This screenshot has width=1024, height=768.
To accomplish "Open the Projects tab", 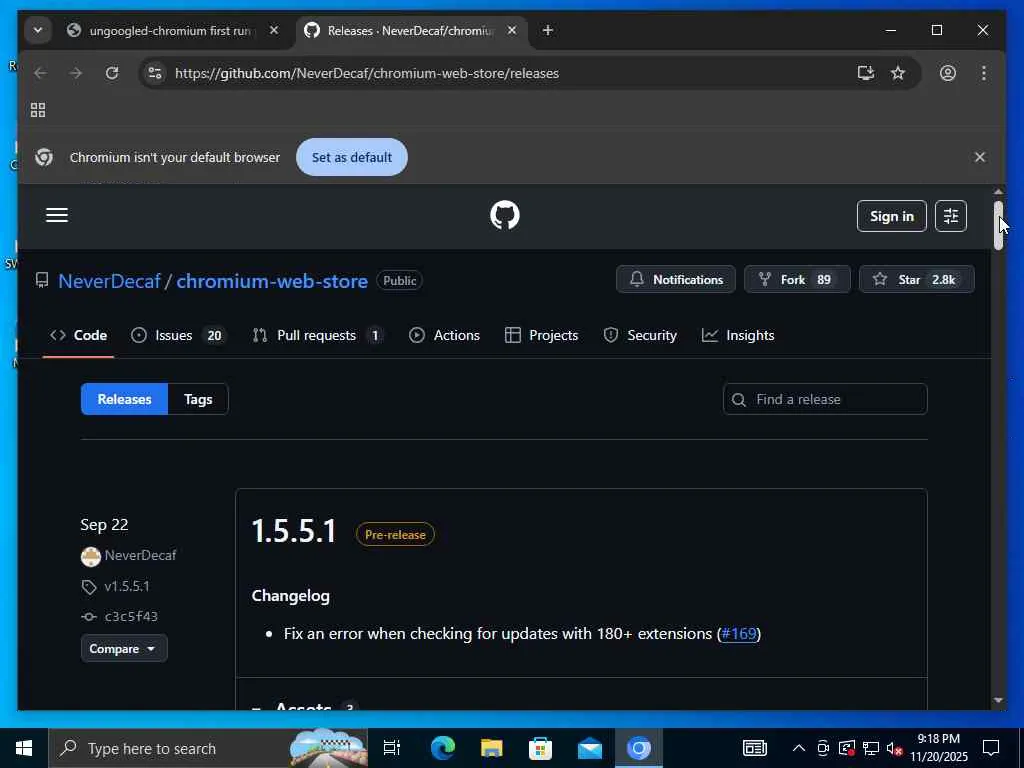I will 541,335.
